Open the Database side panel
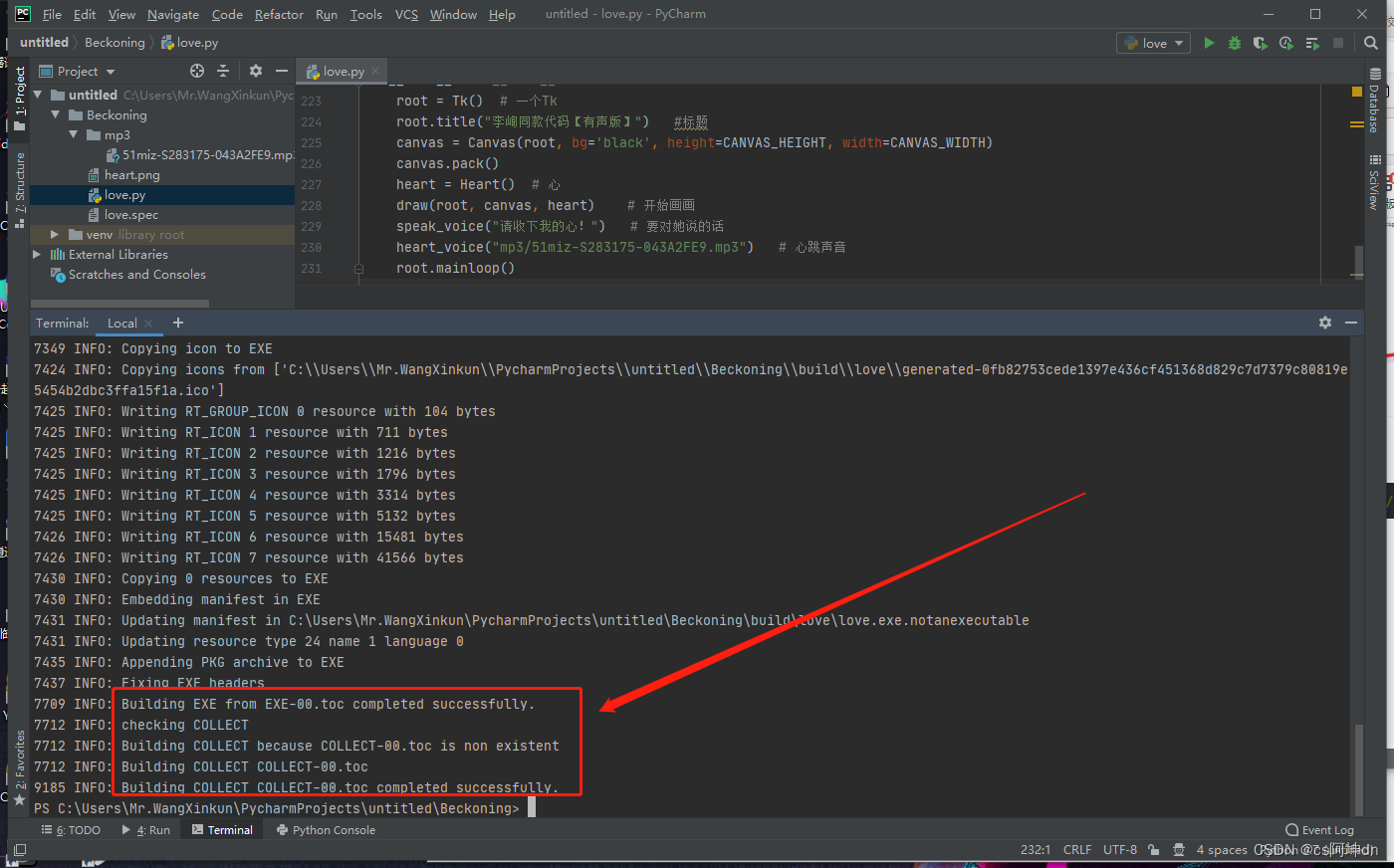Viewport: 1394px width, 868px height. [x=1374, y=101]
